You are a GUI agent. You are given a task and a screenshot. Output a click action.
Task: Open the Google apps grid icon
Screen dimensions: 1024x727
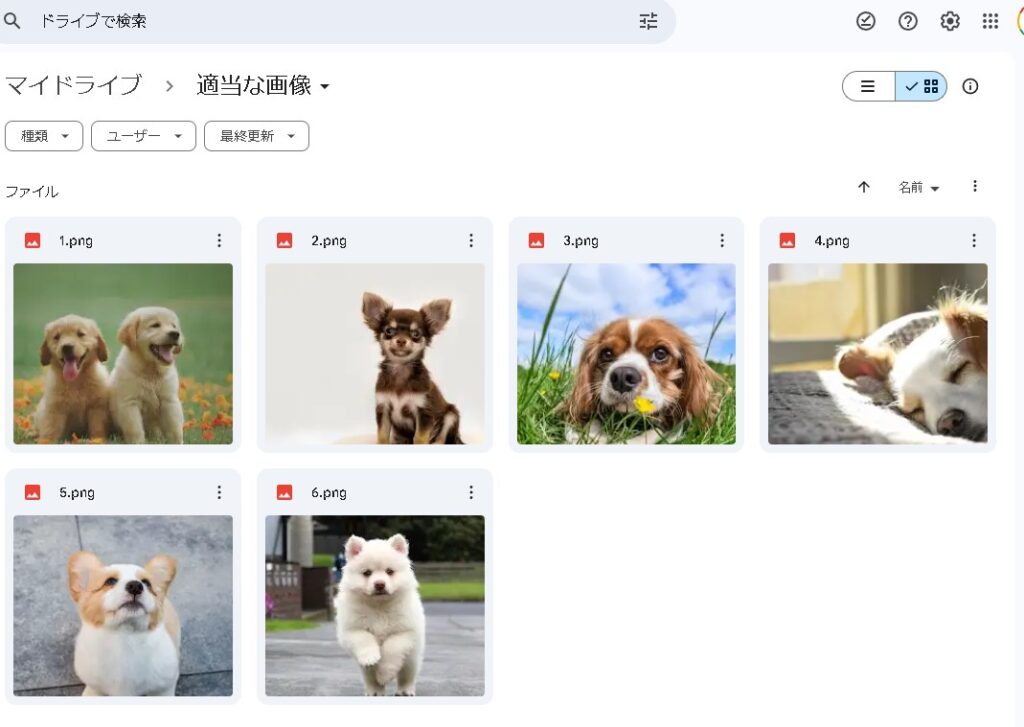tap(990, 21)
